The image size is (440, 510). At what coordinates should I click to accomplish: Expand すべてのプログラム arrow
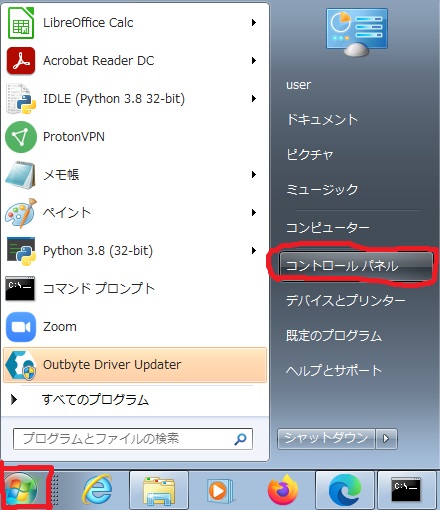(14, 399)
